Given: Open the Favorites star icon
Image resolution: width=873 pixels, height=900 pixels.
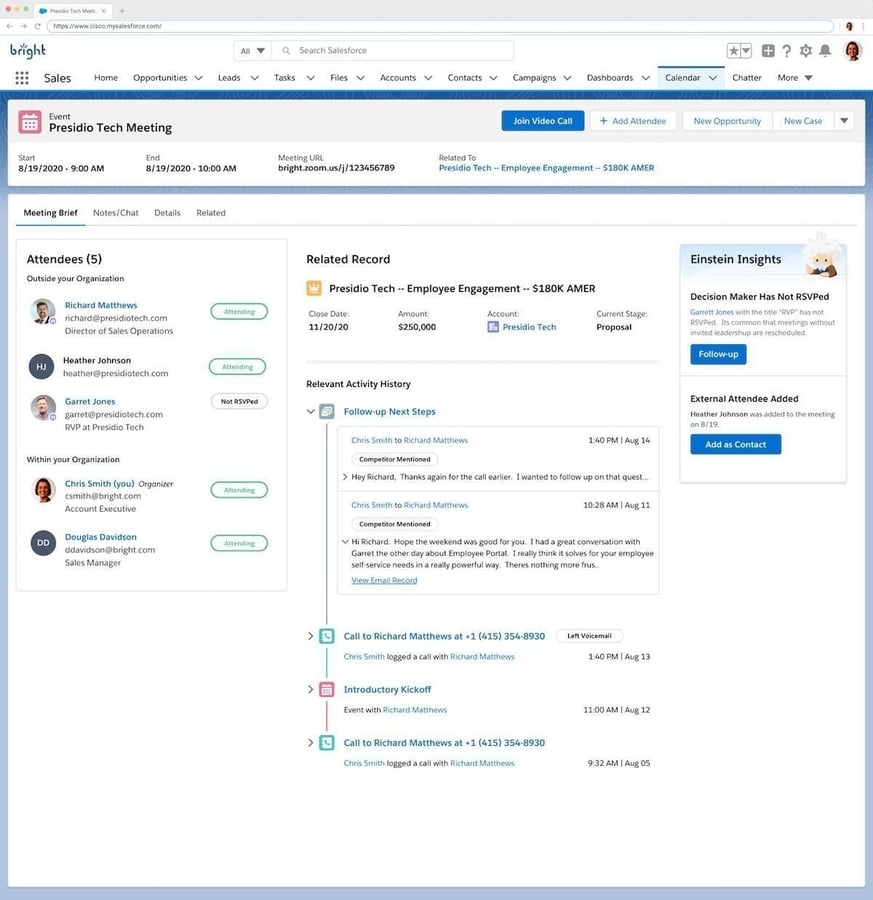Looking at the screenshot, I should coord(733,51).
